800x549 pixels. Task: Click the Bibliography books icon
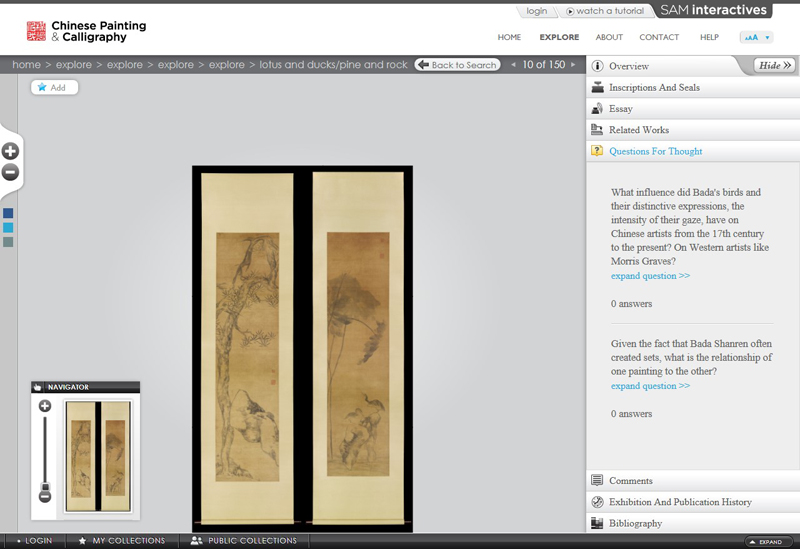point(597,523)
